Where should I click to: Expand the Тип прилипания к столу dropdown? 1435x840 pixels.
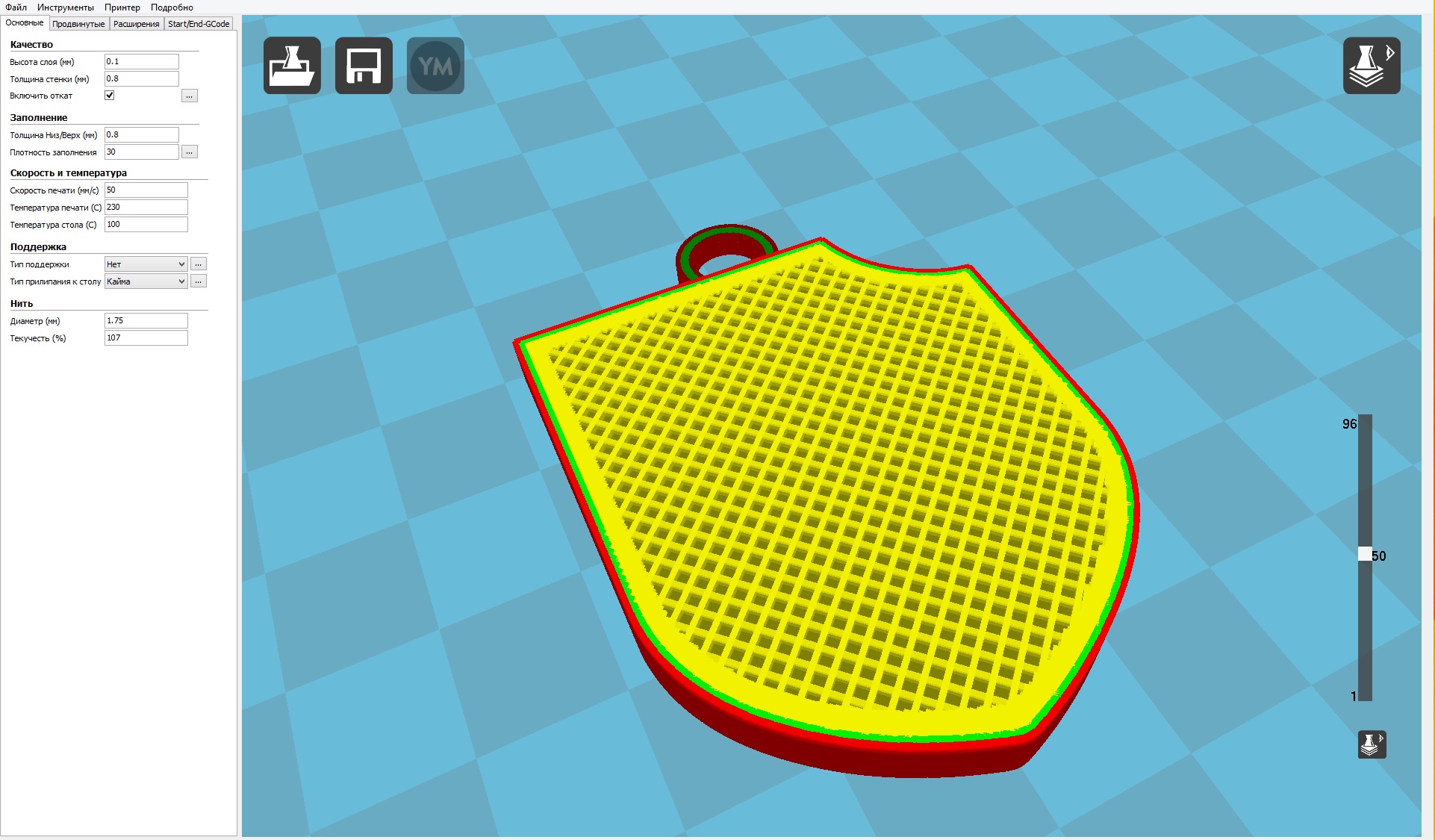point(146,281)
